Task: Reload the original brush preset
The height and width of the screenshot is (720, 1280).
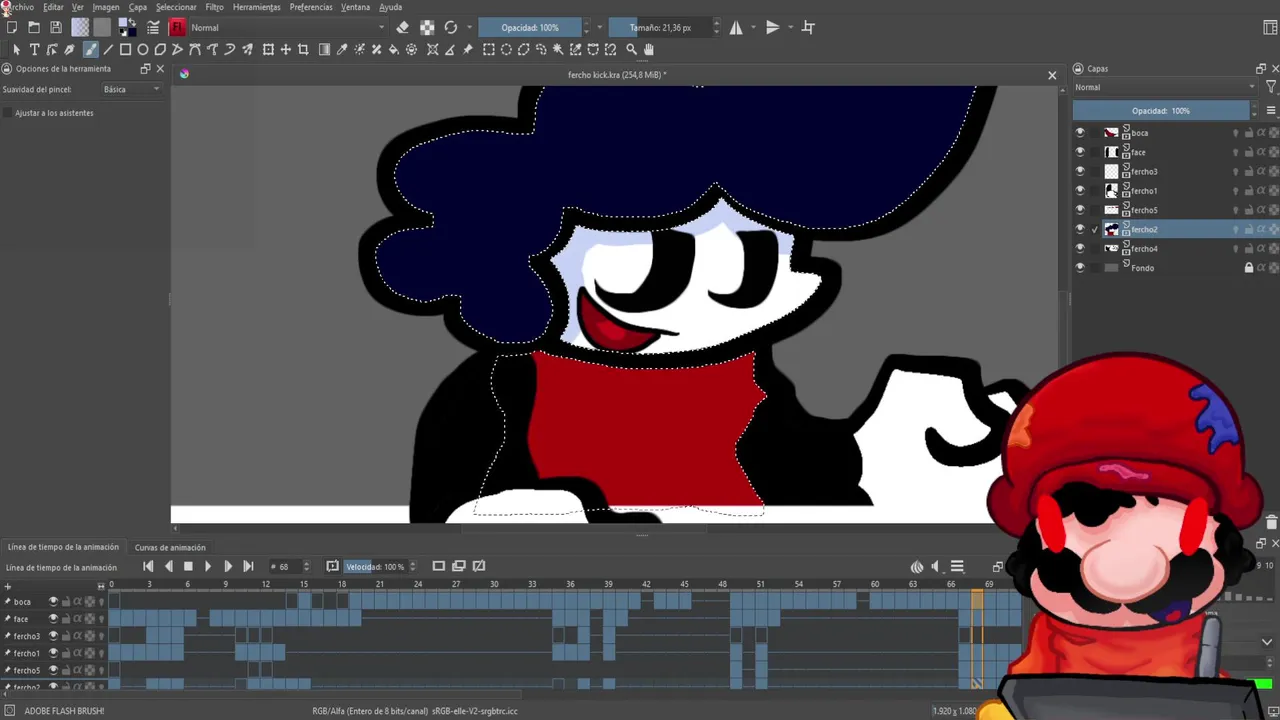Action: coord(451,27)
